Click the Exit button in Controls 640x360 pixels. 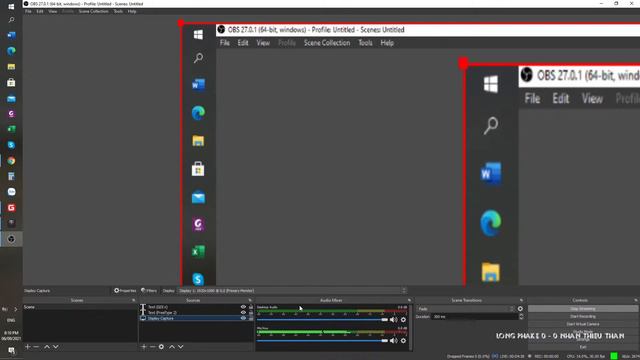(583, 347)
